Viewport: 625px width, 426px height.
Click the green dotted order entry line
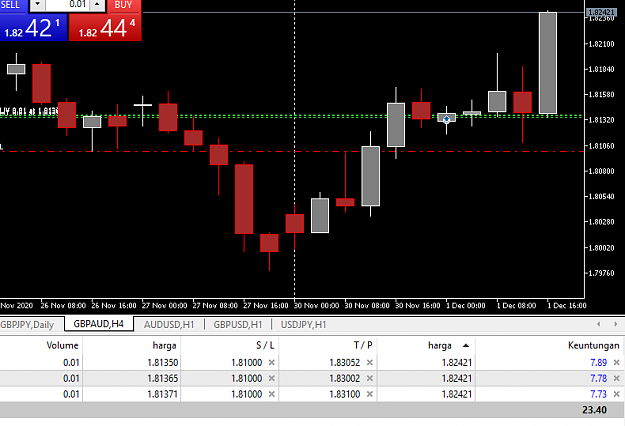[292, 116]
